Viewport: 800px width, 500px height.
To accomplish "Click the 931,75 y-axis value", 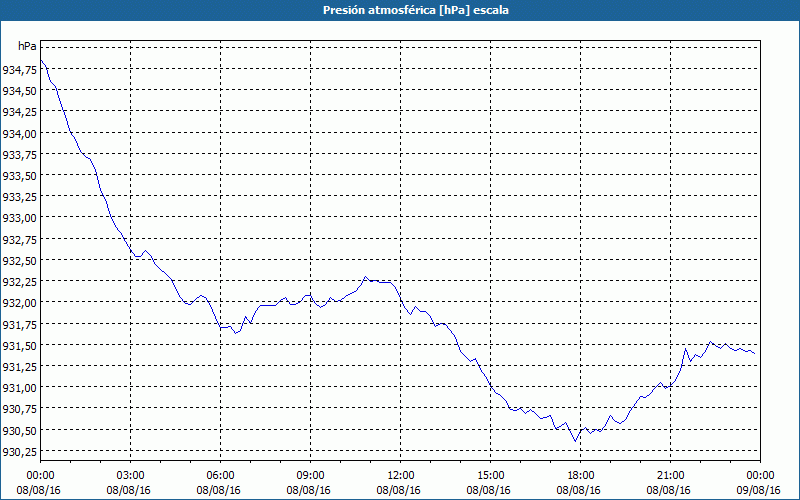I will tap(20, 324).
